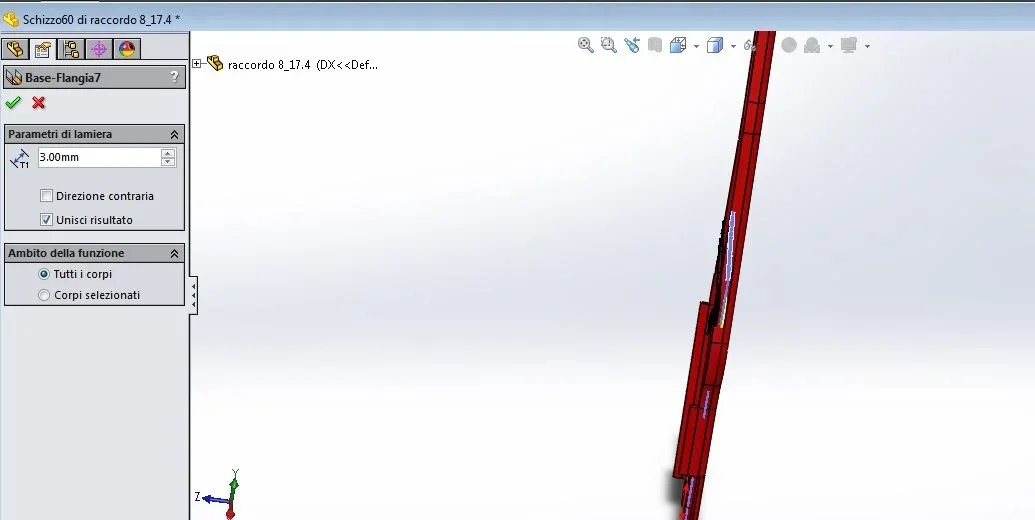Click Edit Appearance sphere icon
1035x520 pixels.
point(789,45)
